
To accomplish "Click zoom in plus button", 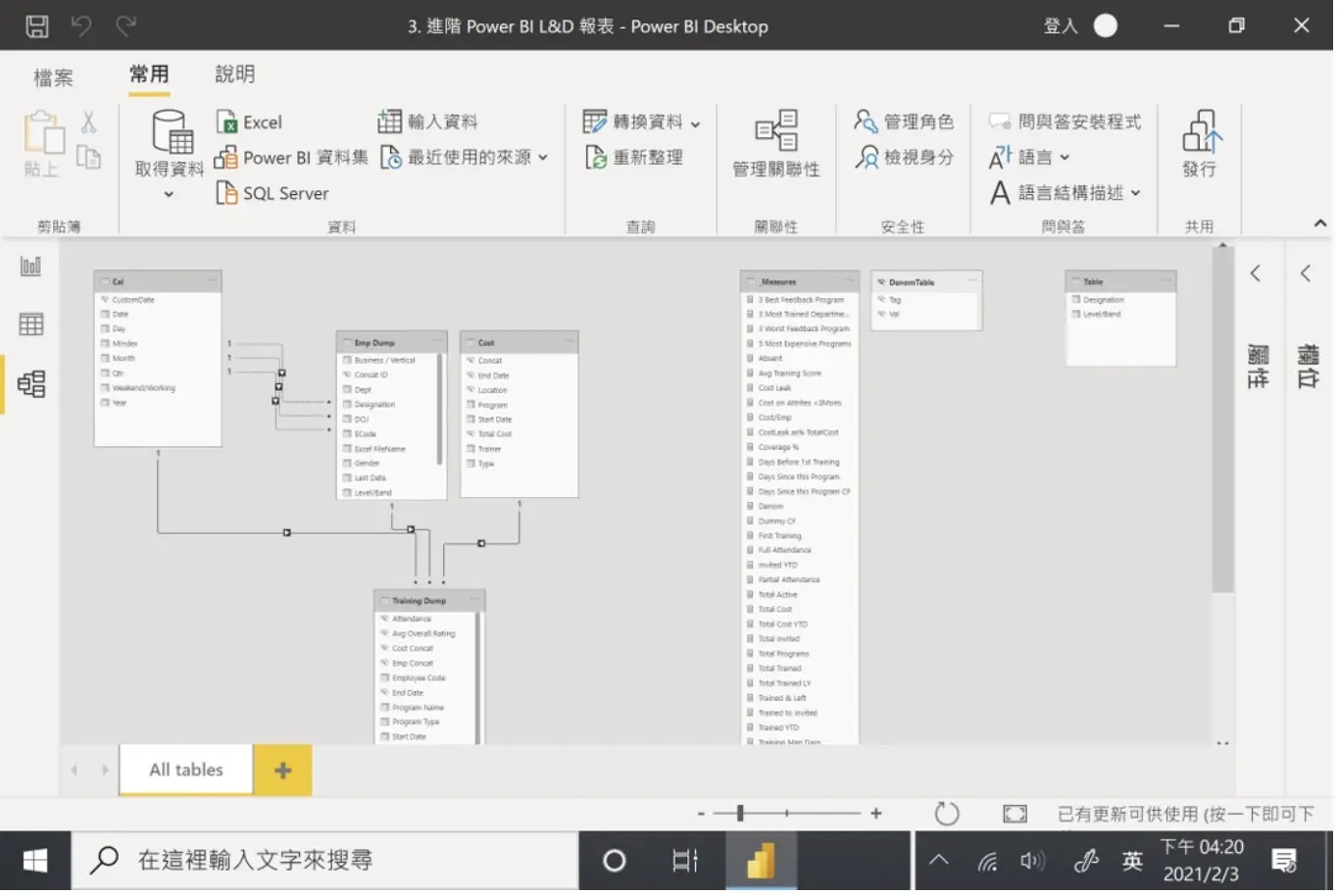I will pos(875,814).
